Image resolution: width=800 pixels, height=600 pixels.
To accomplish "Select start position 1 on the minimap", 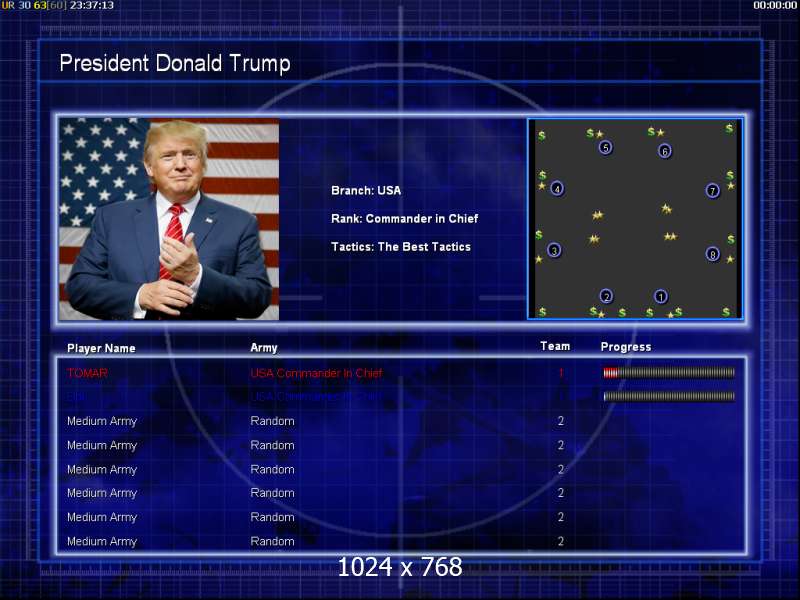I will coord(661,296).
